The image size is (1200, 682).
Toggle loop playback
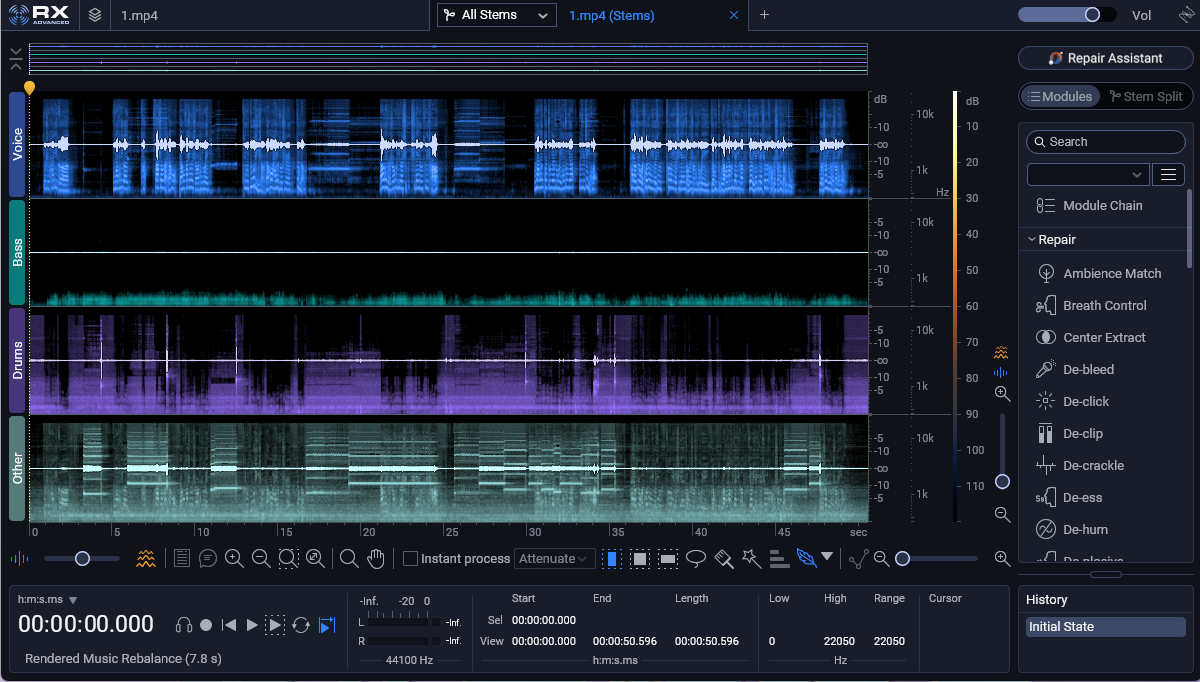click(301, 625)
